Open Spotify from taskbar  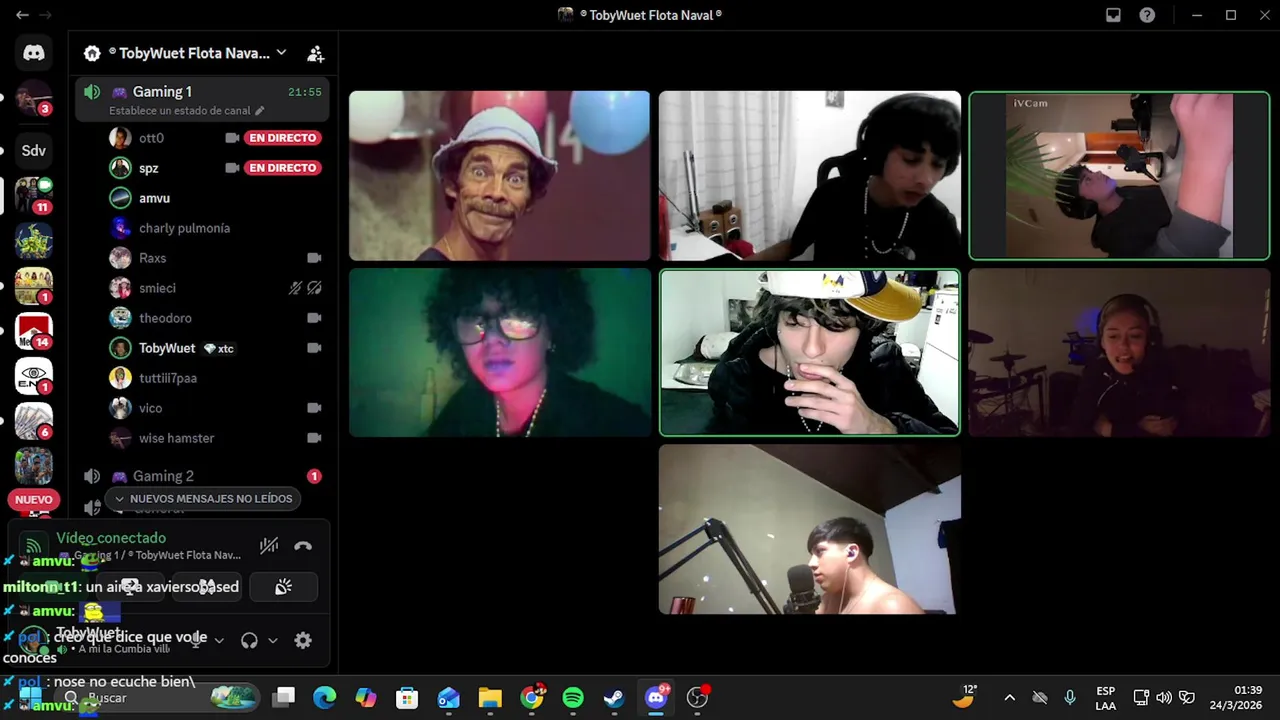click(573, 697)
